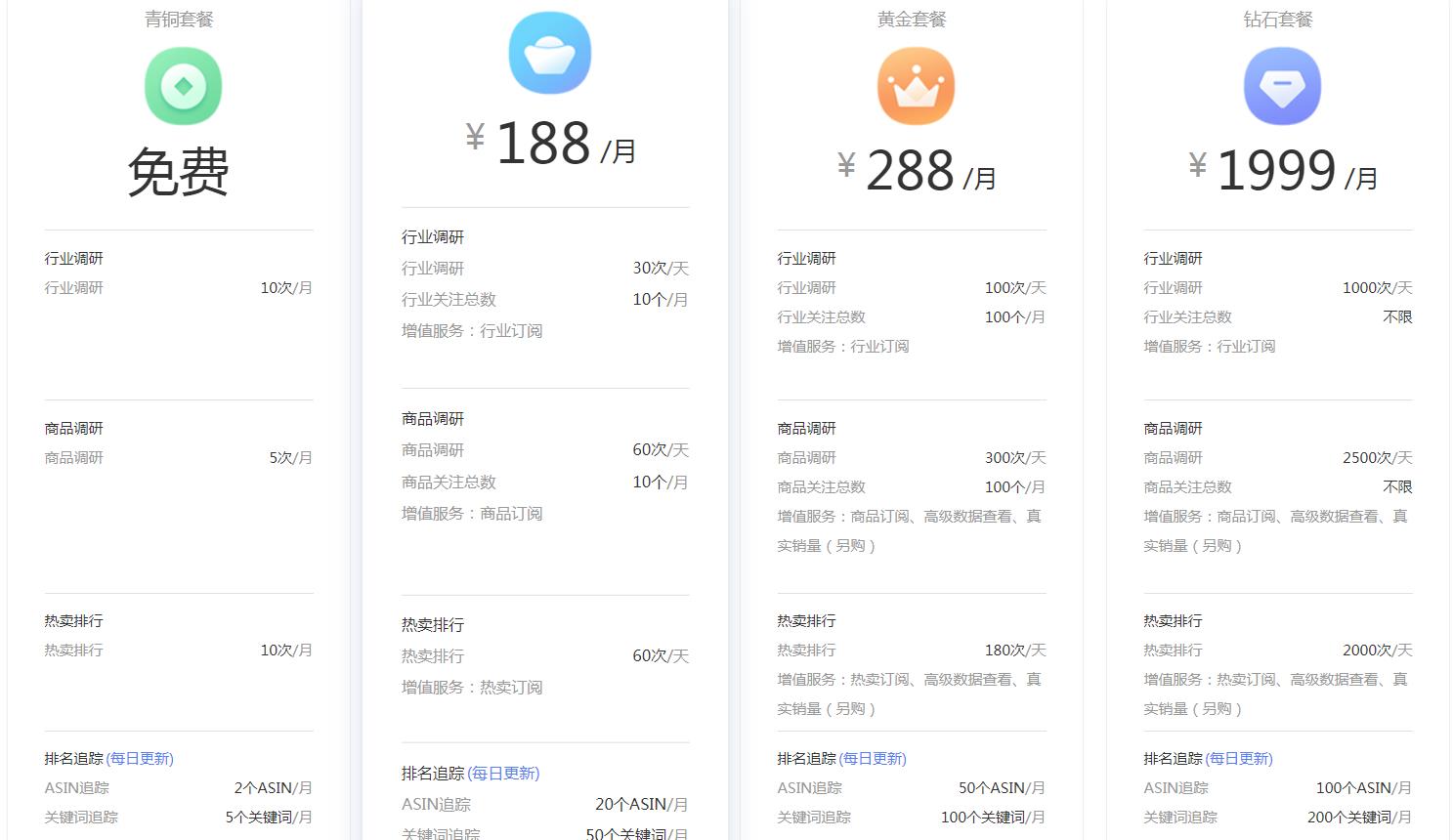Click the green Bronze plan coin icon
1453x840 pixels.
click(184, 87)
